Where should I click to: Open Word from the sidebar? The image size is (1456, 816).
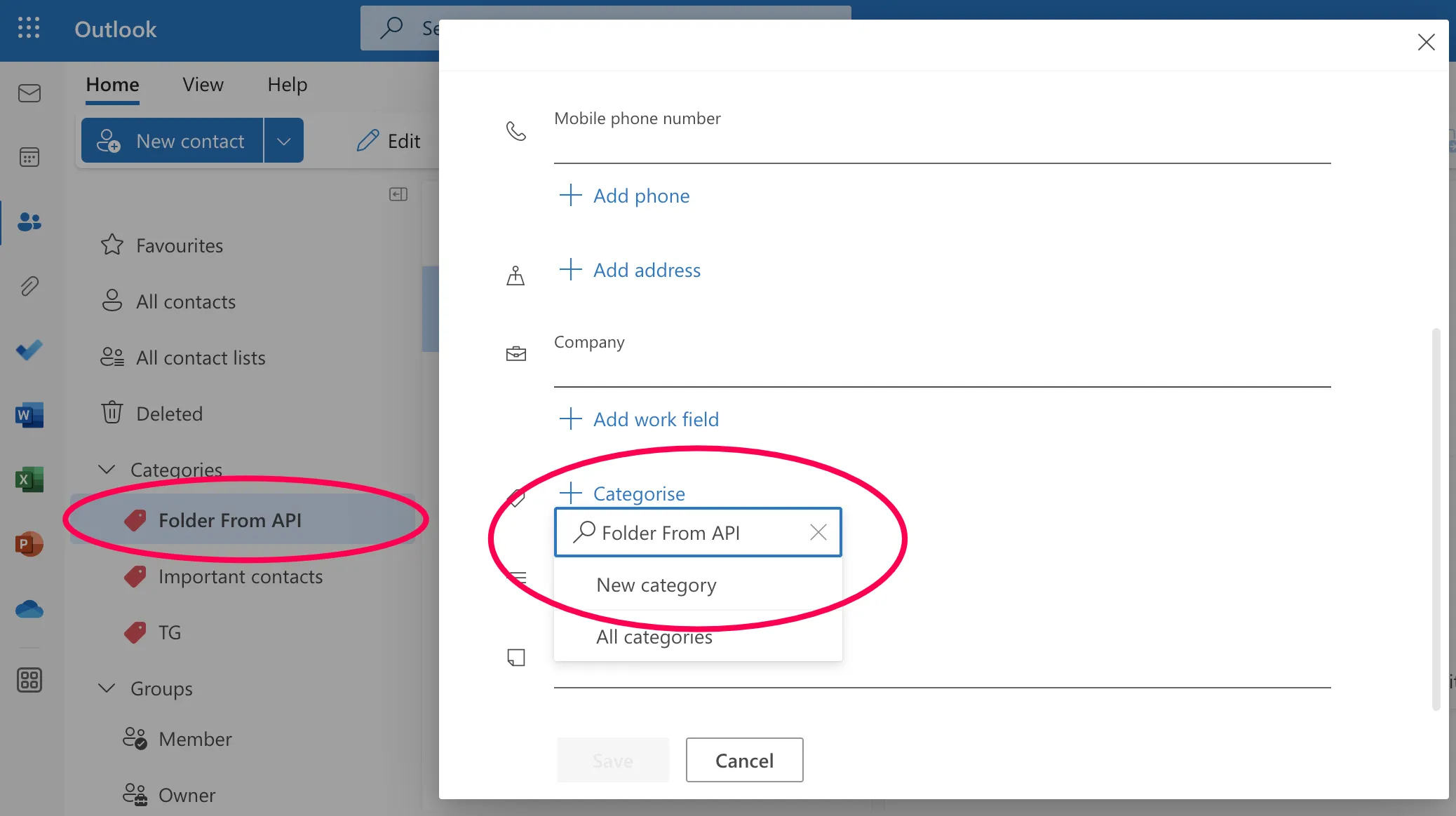[x=29, y=415]
